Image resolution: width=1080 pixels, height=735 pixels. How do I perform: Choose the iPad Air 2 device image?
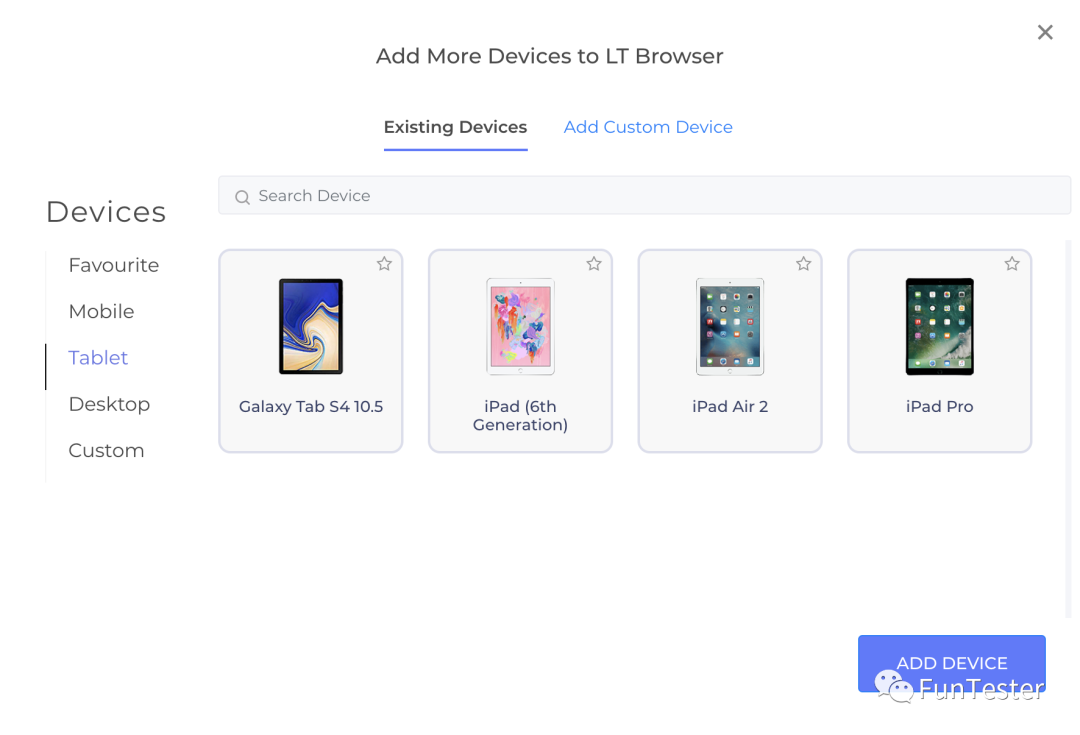(730, 327)
